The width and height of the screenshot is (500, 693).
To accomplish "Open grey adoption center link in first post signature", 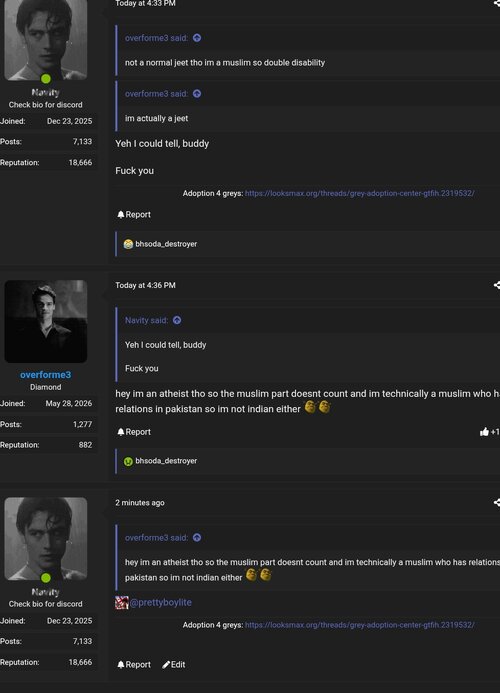I will pos(359,193).
